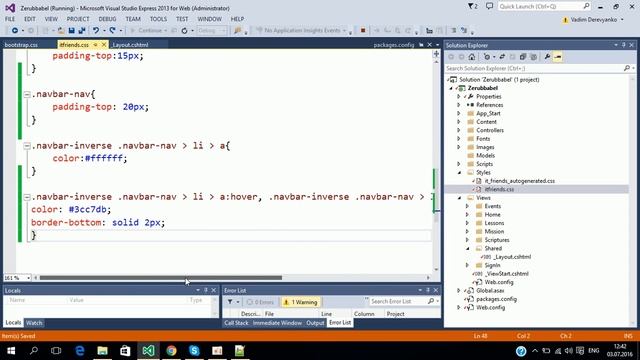Click the Windows Start button
Viewport: 640px width, 360px height.
[11, 351]
